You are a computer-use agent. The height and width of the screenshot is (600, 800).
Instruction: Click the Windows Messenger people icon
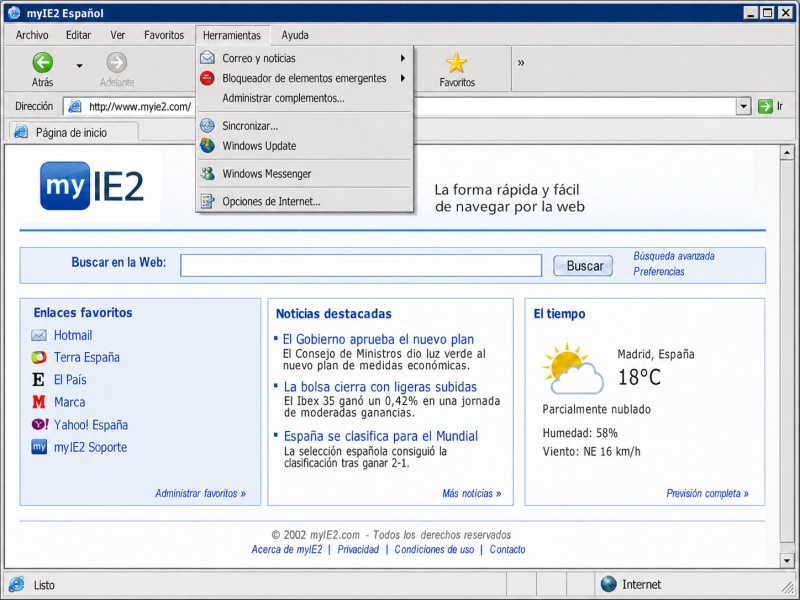[x=207, y=173]
